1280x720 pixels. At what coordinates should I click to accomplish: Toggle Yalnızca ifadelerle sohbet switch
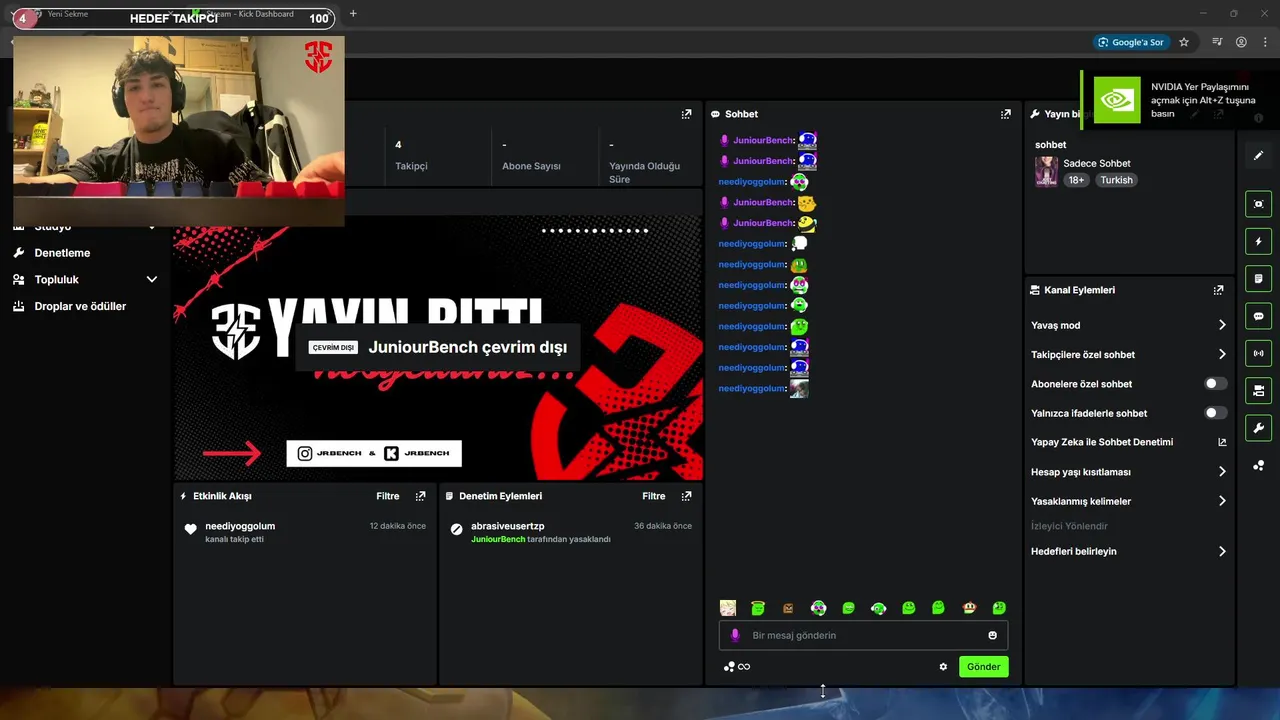(1215, 413)
